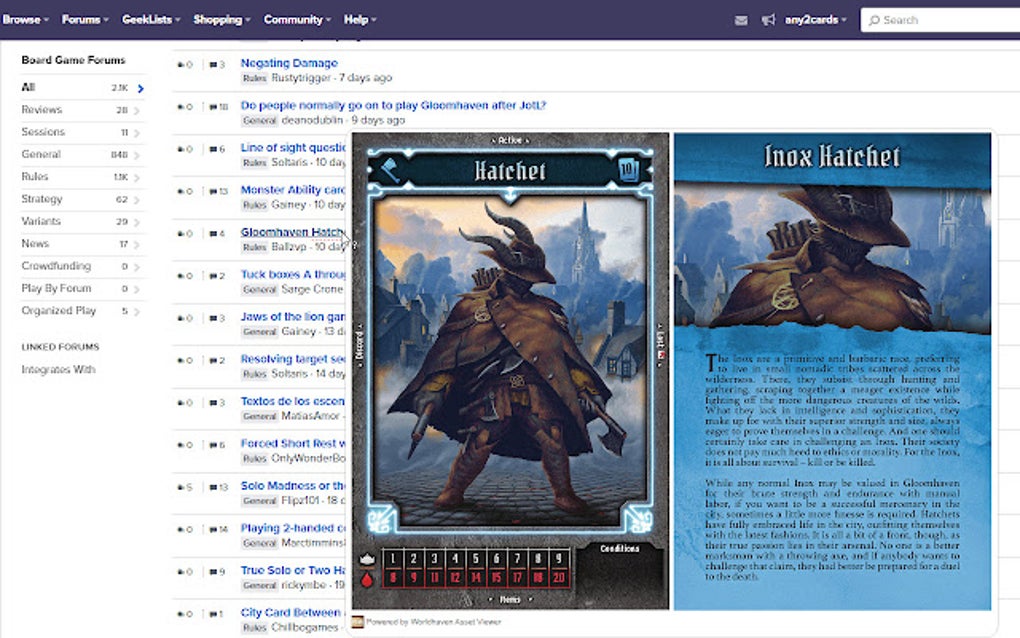Click the megaphone announcements icon

coord(768,19)
